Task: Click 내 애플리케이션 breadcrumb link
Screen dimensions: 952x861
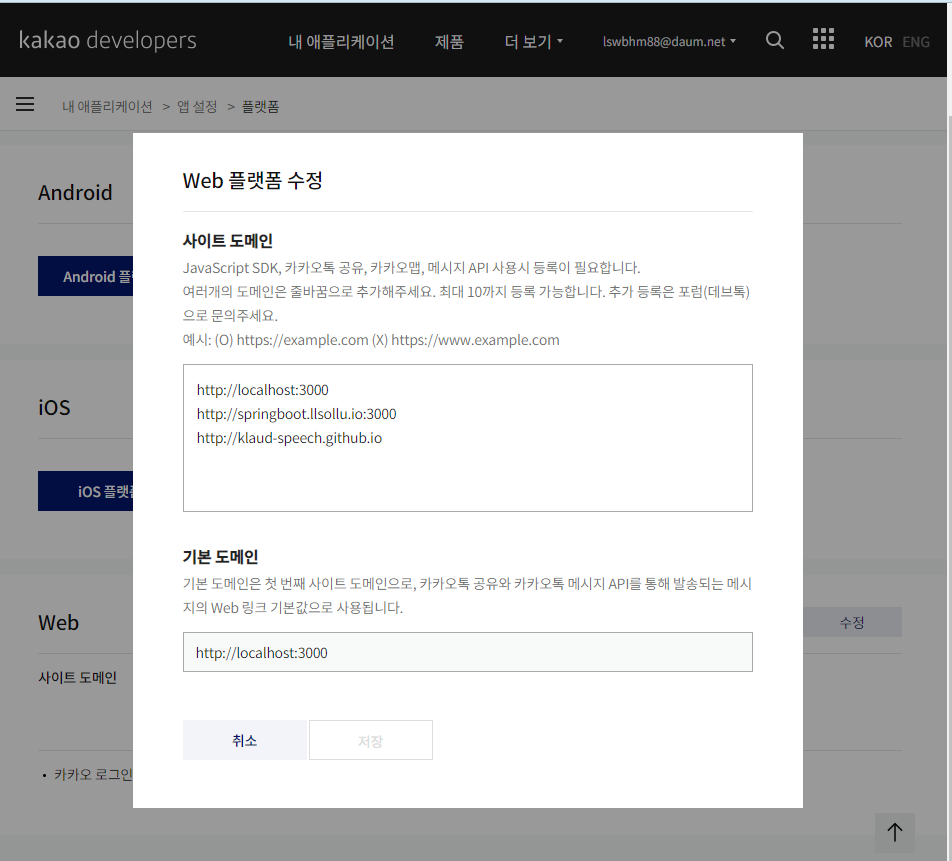Action: tap(107, 107)
